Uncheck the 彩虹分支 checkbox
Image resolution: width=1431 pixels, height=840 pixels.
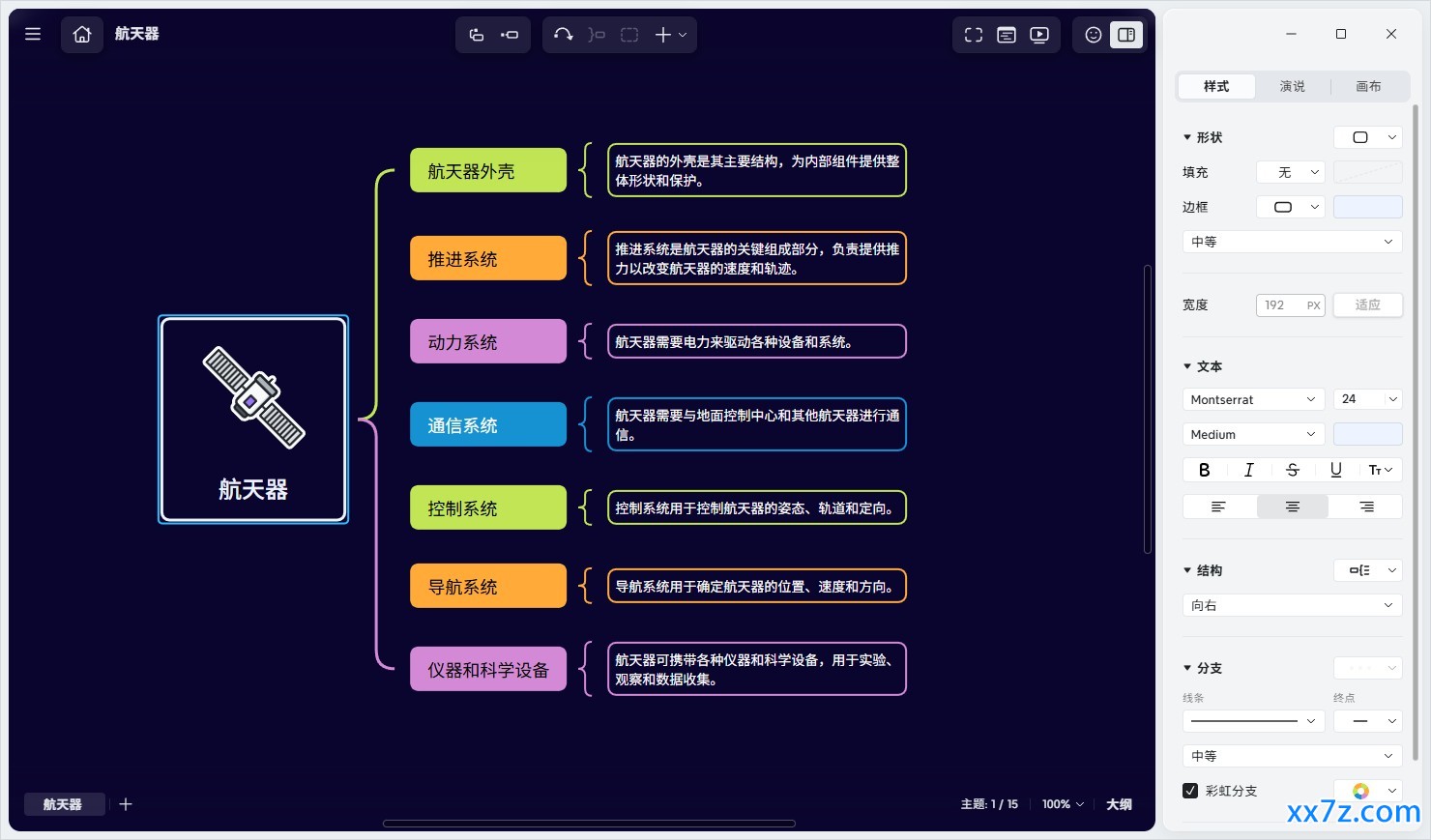point(1190,791)
